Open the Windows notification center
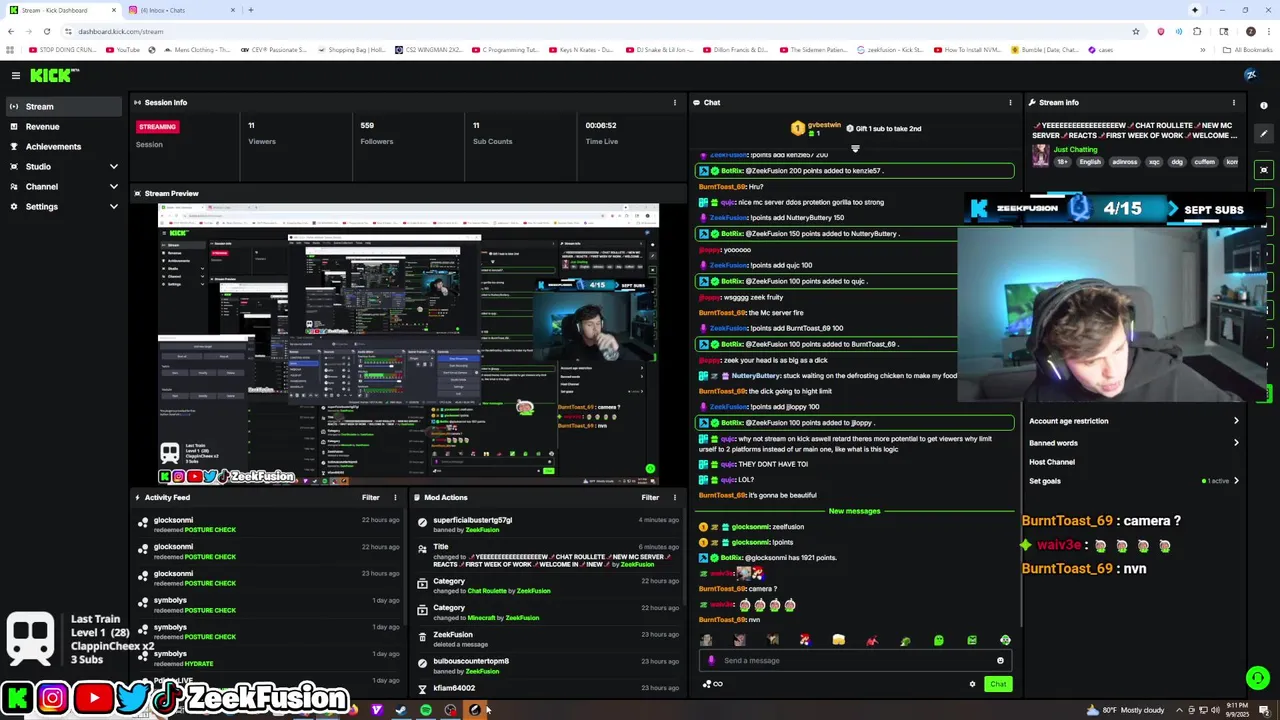 [1264, 710]
